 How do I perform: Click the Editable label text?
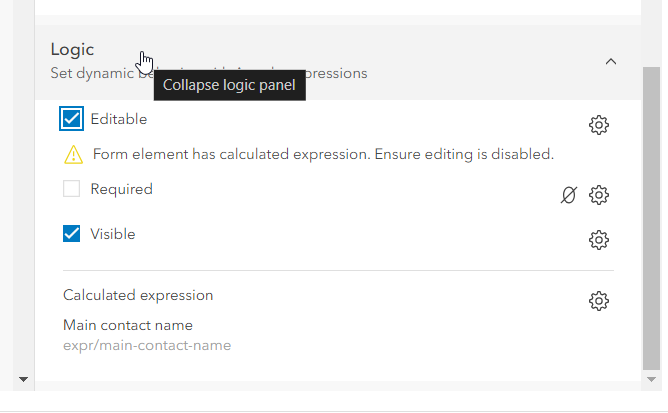click(119, 119)
